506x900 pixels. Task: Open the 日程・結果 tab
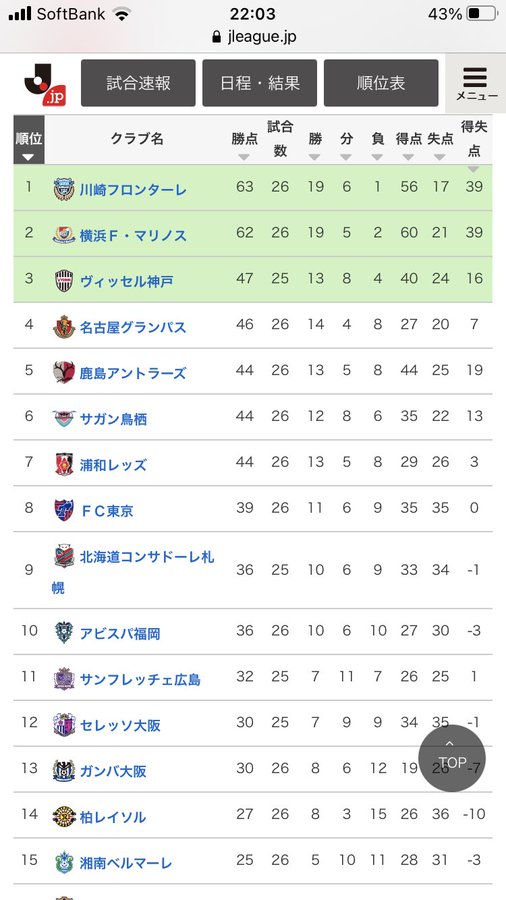click(260, 83)
